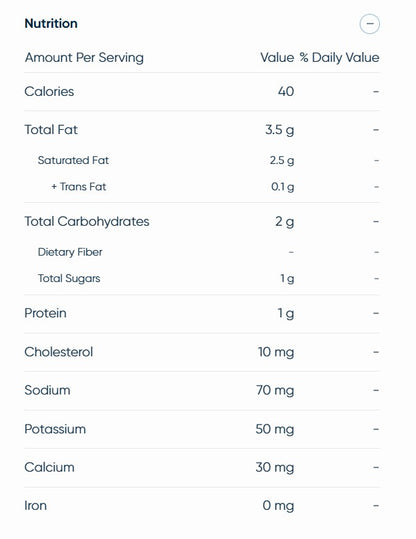Select the Amount Per Serving label
Image resolution: width=416 pixels, height=539 pixels.
(84, 57)
